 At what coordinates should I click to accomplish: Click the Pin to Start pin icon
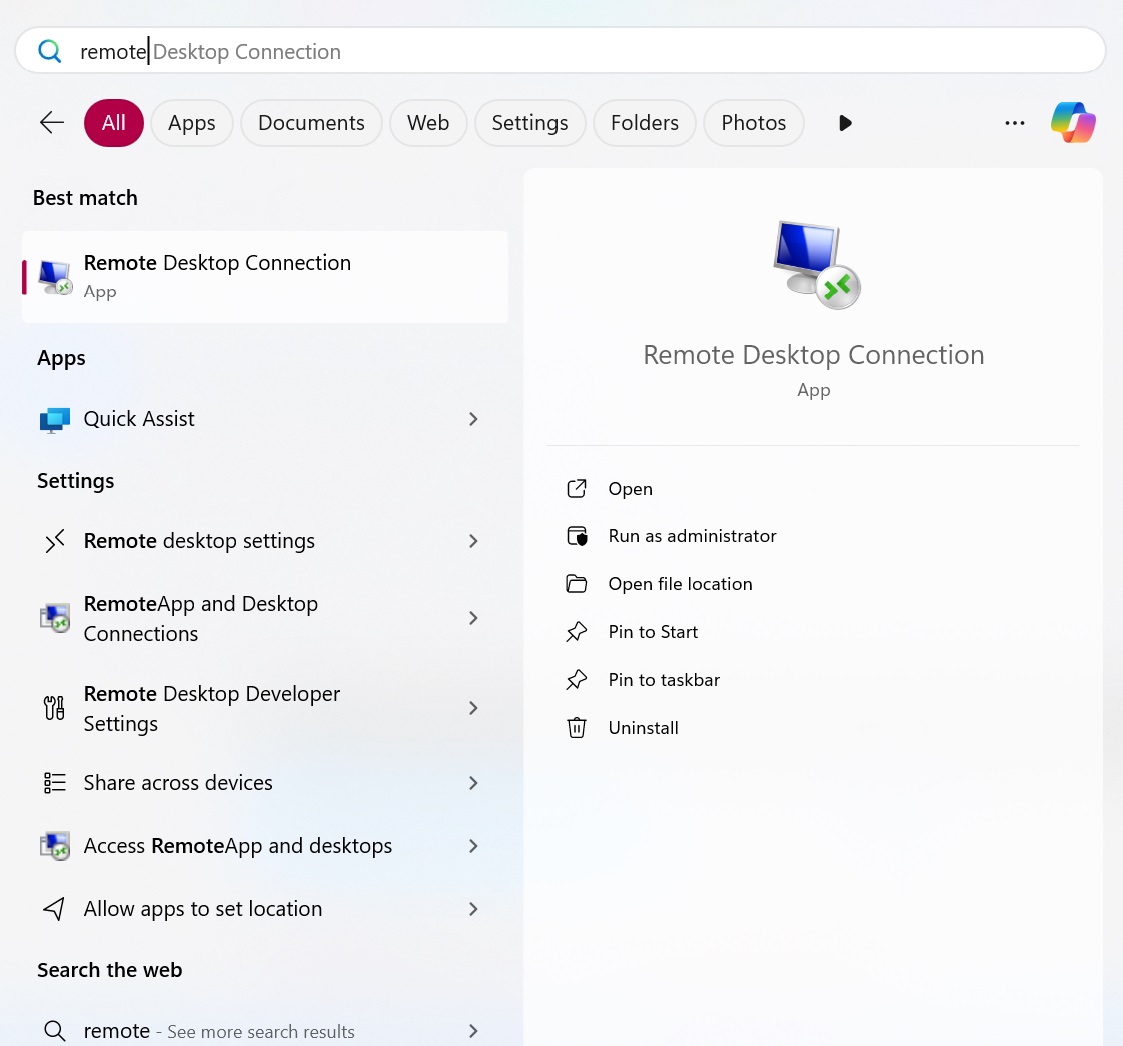pos(577,632)
